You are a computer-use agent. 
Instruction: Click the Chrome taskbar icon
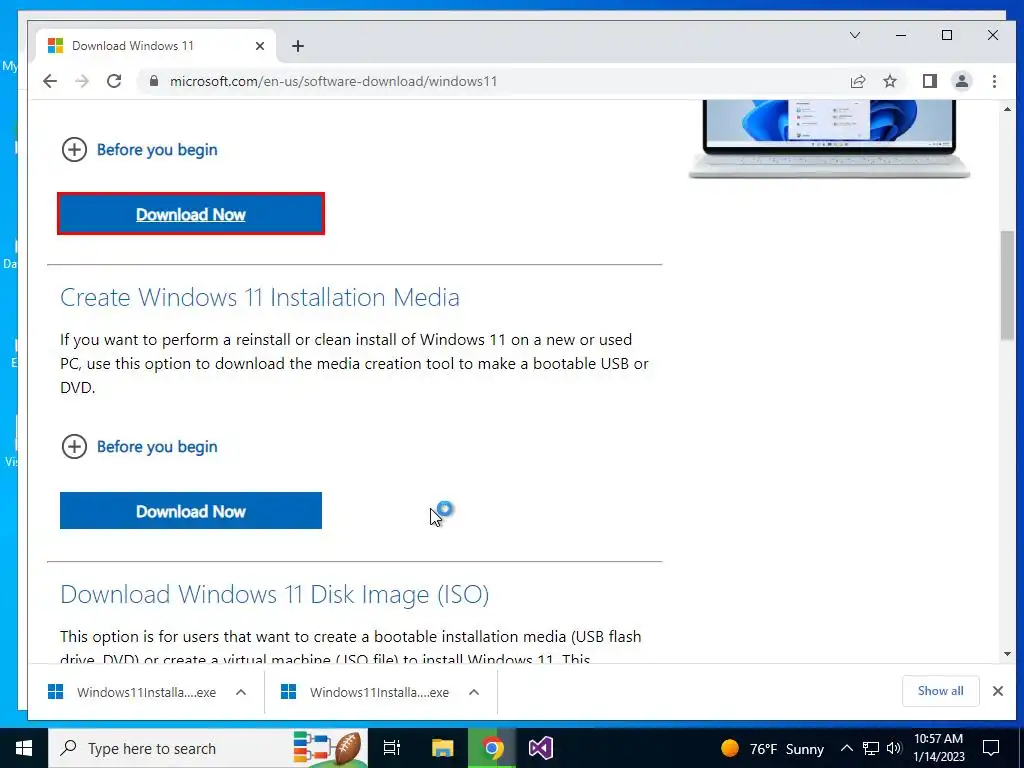tap(492, 748)
